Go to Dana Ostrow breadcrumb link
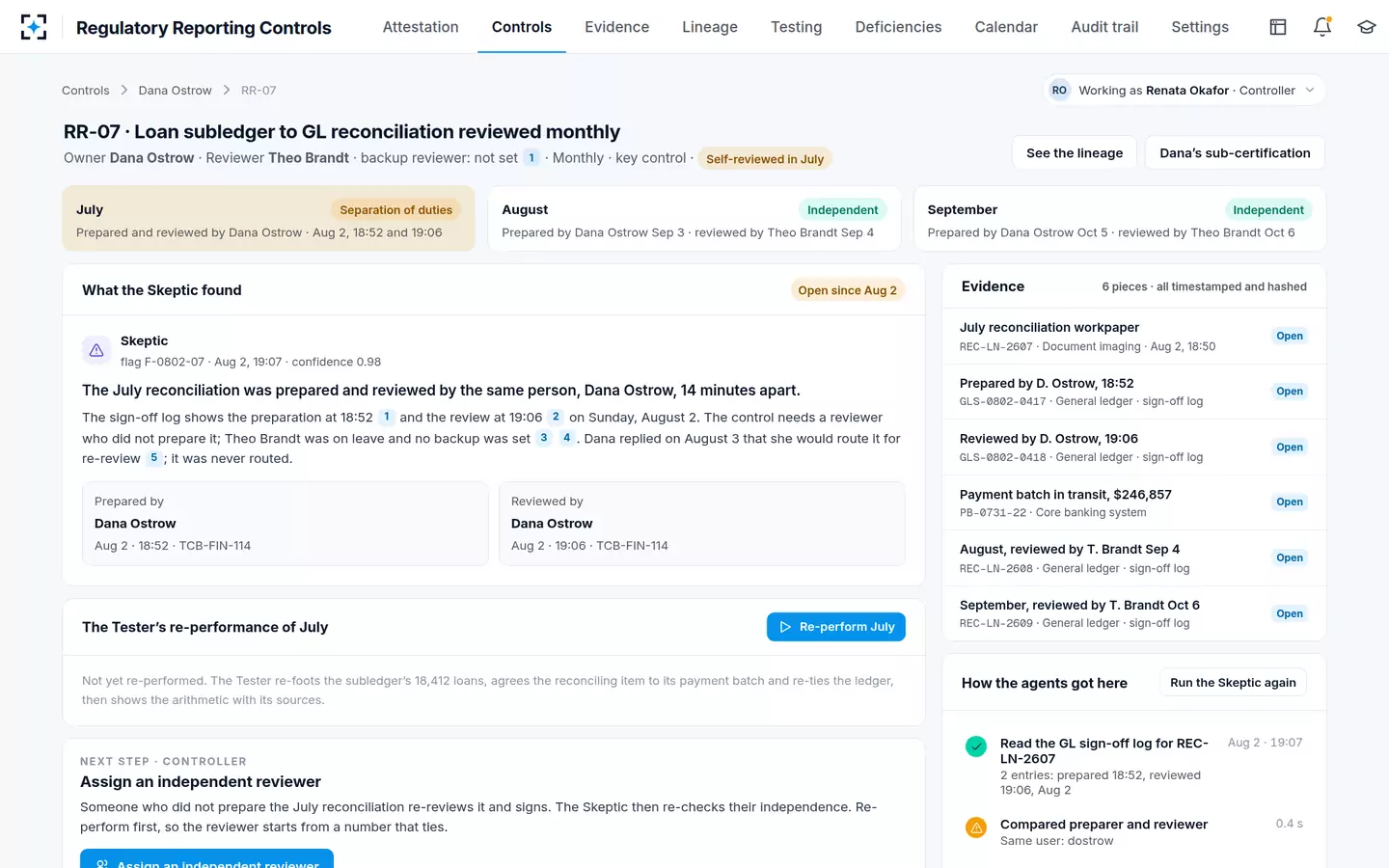1389x868 pixels. (x=175, y=91)
